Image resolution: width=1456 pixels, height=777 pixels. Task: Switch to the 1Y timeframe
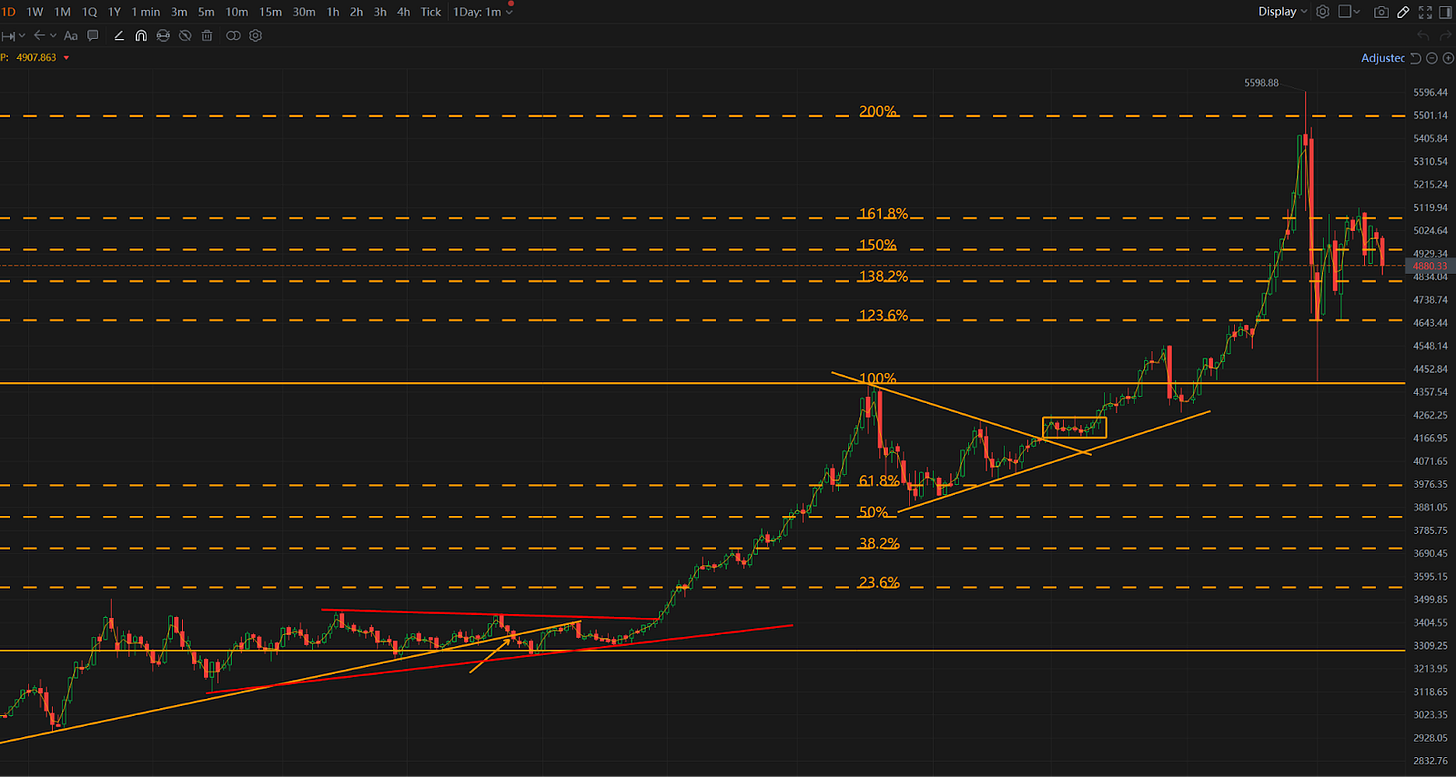click(x=115, y=12)
